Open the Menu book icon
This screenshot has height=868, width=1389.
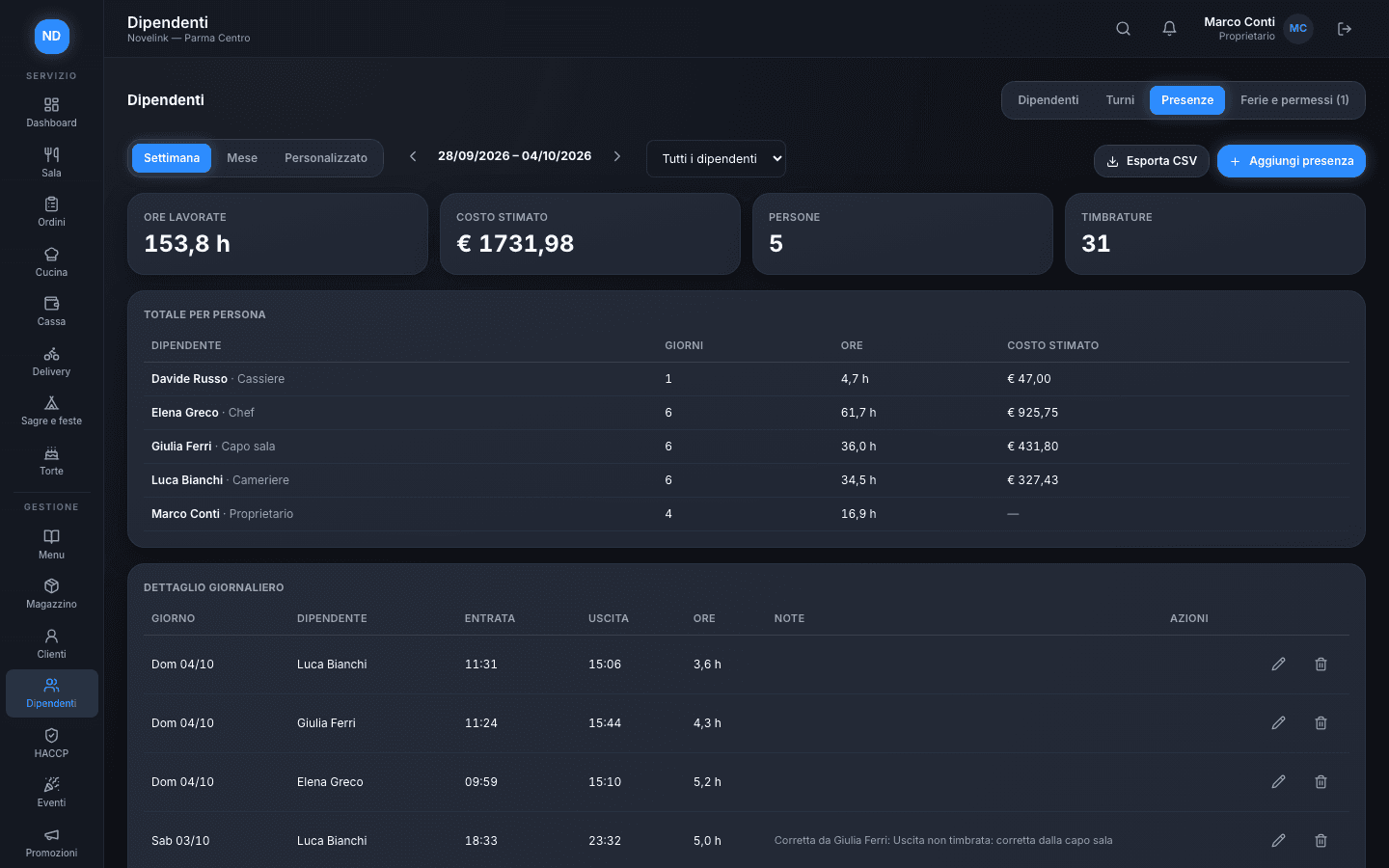pos(51,544)
